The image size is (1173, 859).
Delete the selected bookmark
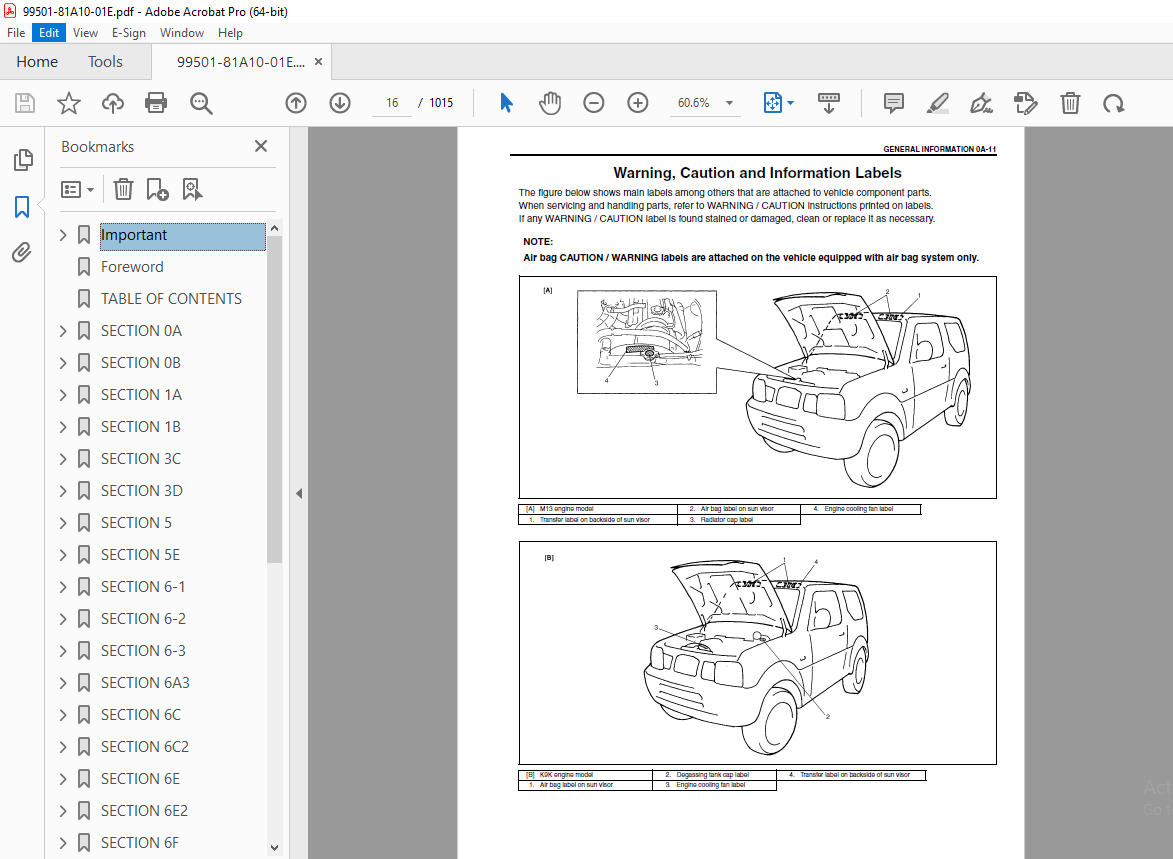point(123,189)
